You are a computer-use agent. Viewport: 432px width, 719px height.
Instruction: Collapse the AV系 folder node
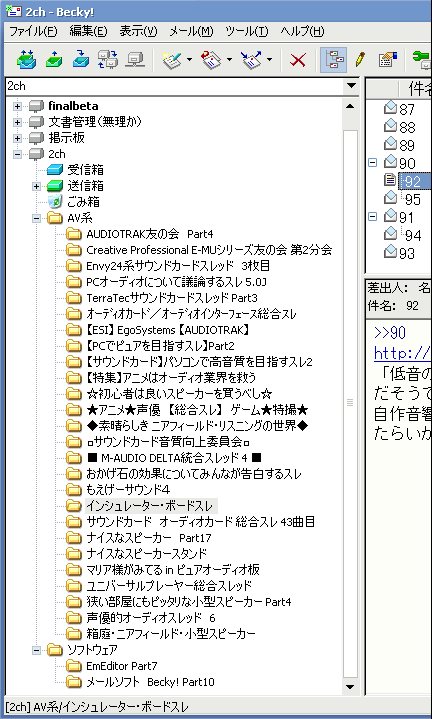[x=36, y=218]
